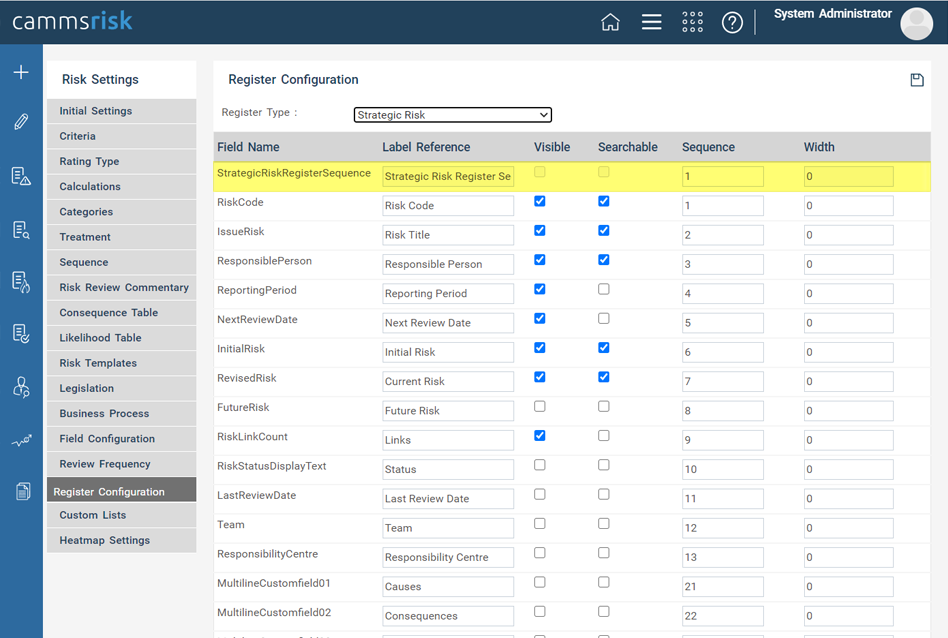Open the document checkmark icon in sidebar
Screen dimensions: 948x638
pos(21,334)
